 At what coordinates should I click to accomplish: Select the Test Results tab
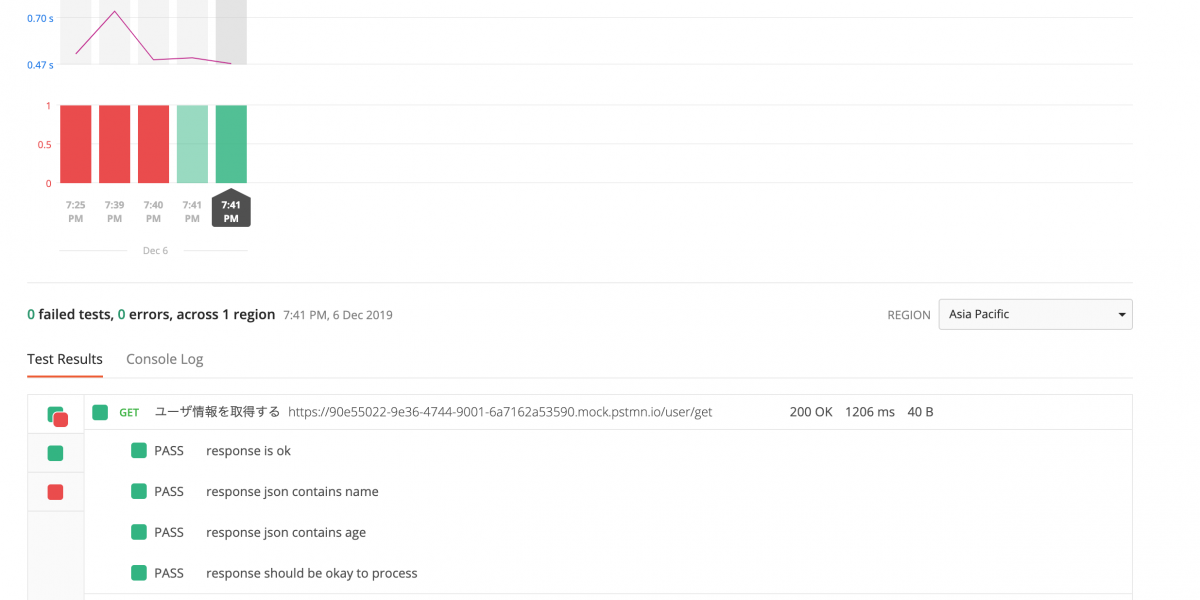click(x=65, y=359)
